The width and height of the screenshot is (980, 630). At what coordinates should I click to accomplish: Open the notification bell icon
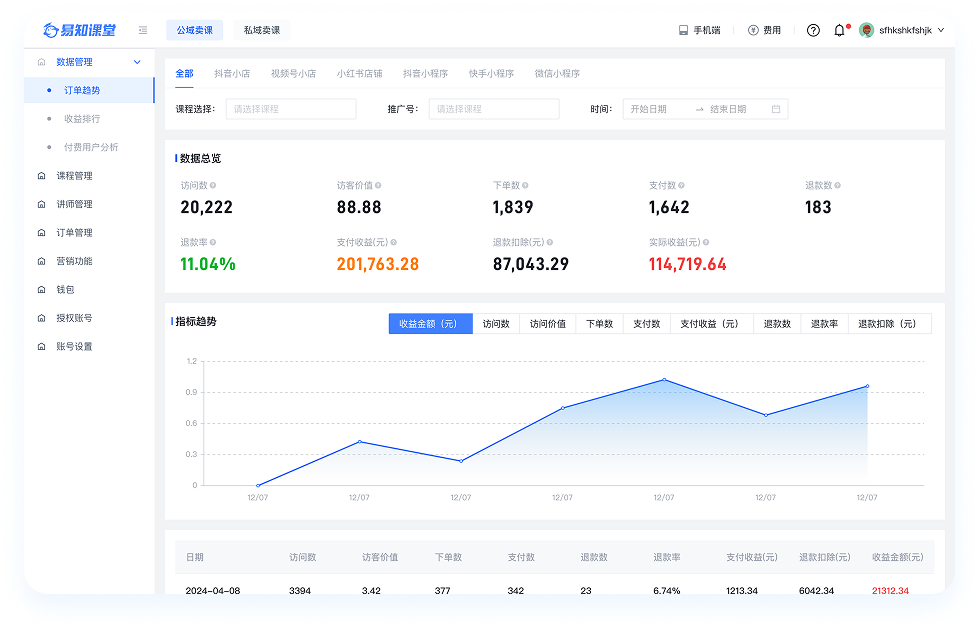[839, 30]
